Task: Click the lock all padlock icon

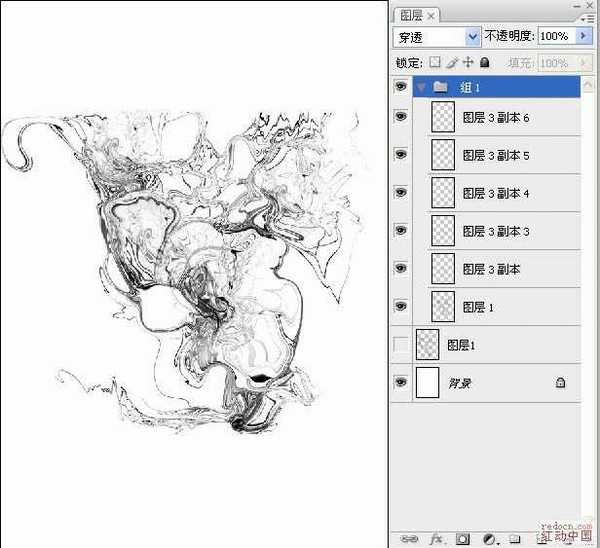Action: point(482,62)
